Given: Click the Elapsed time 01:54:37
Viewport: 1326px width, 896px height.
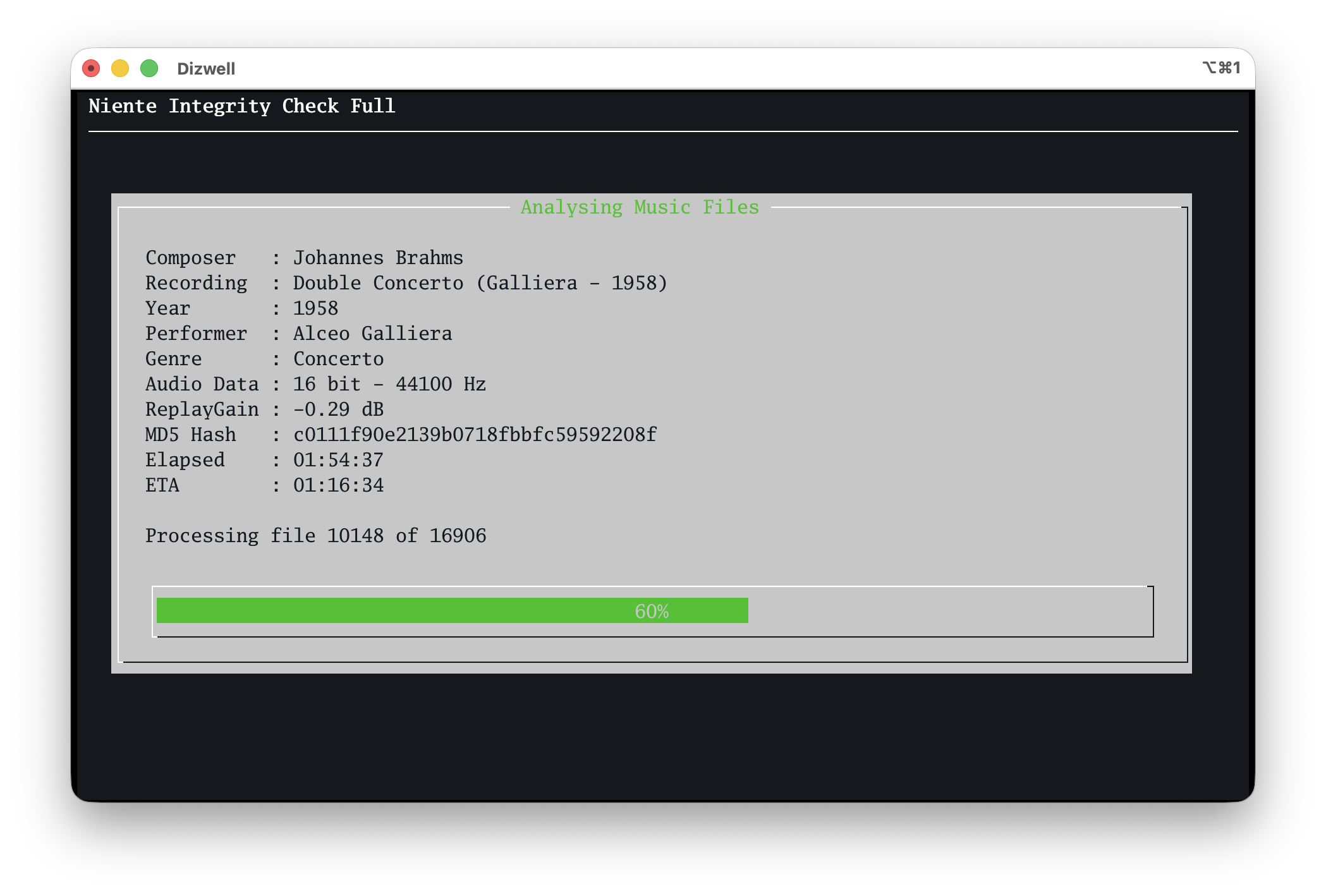Looking at the screenshot, I should pyautogui.click(x=338, y=460).
